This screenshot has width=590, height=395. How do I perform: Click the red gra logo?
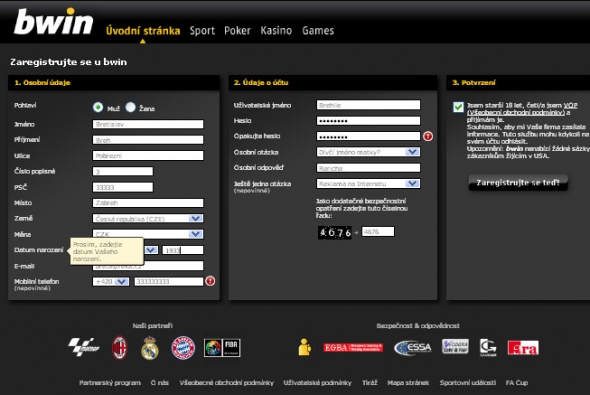[x=523, y=348]
